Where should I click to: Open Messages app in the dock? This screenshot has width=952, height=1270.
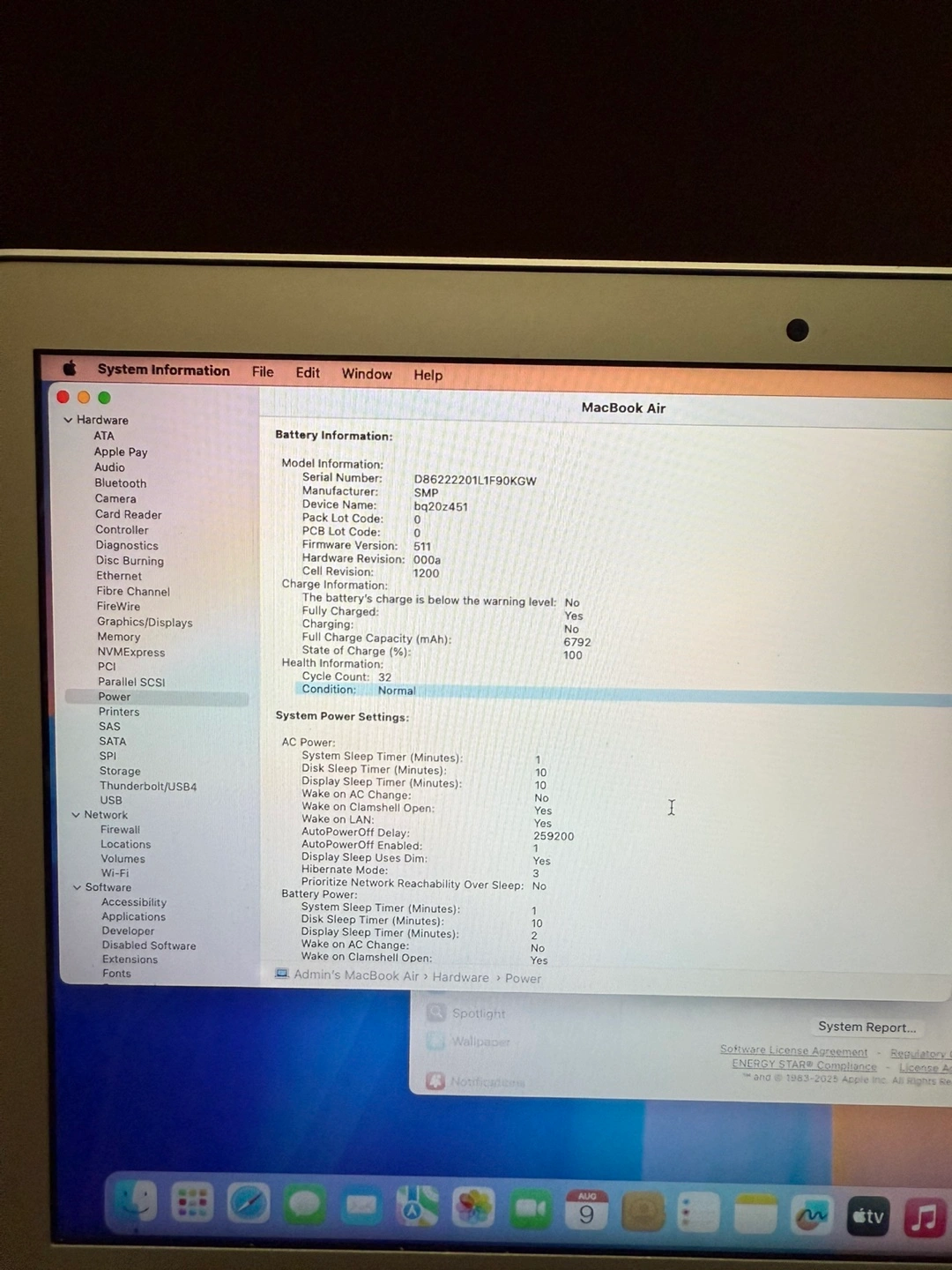click(305, 1205)
